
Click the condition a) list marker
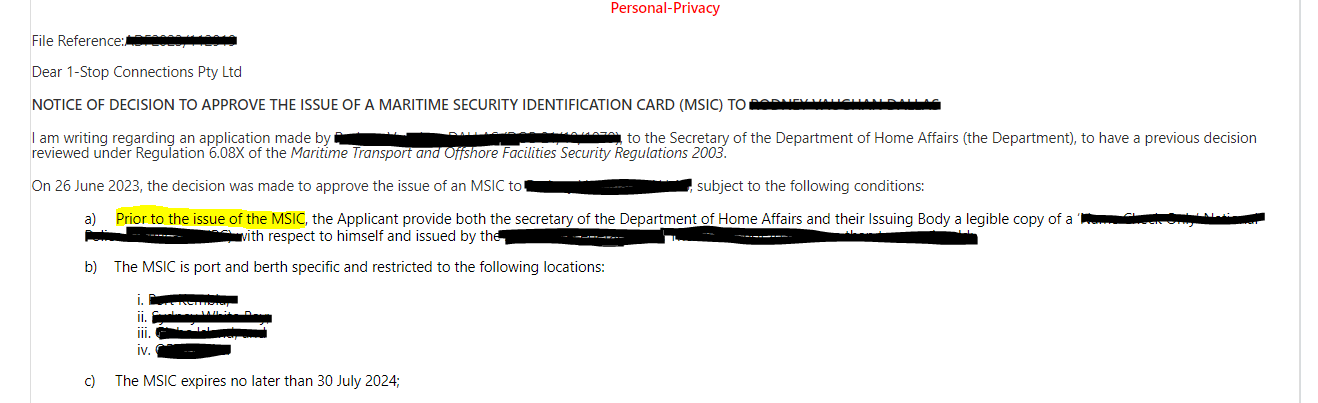[91, 219]
